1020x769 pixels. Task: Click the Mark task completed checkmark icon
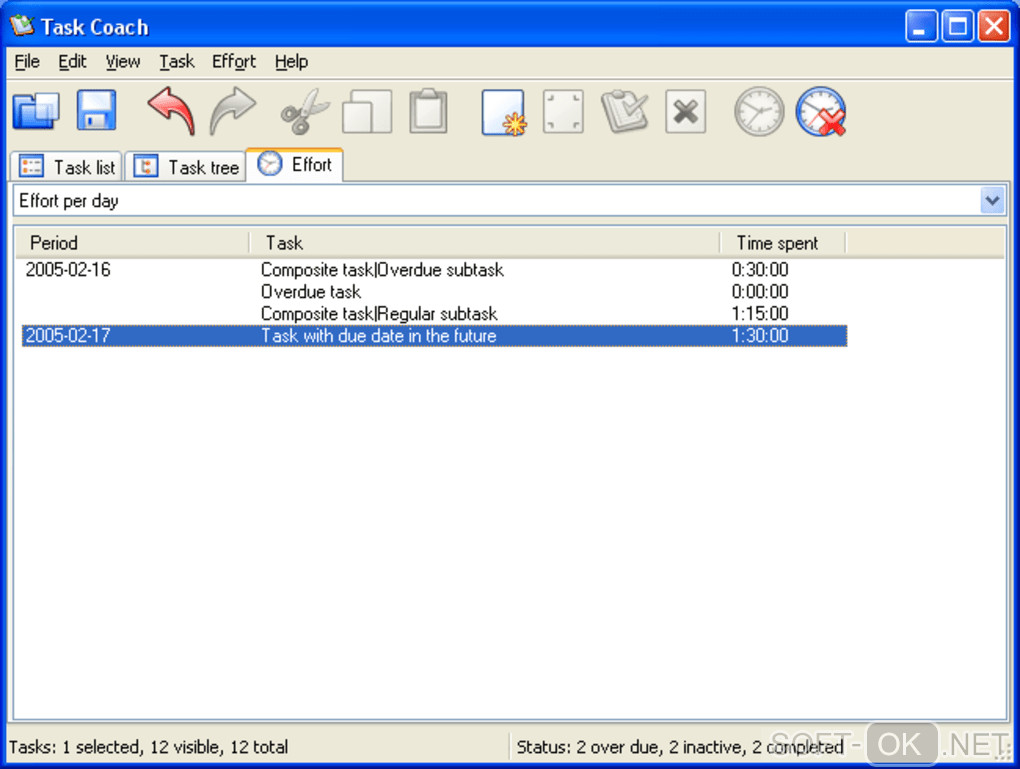(624, 112)
